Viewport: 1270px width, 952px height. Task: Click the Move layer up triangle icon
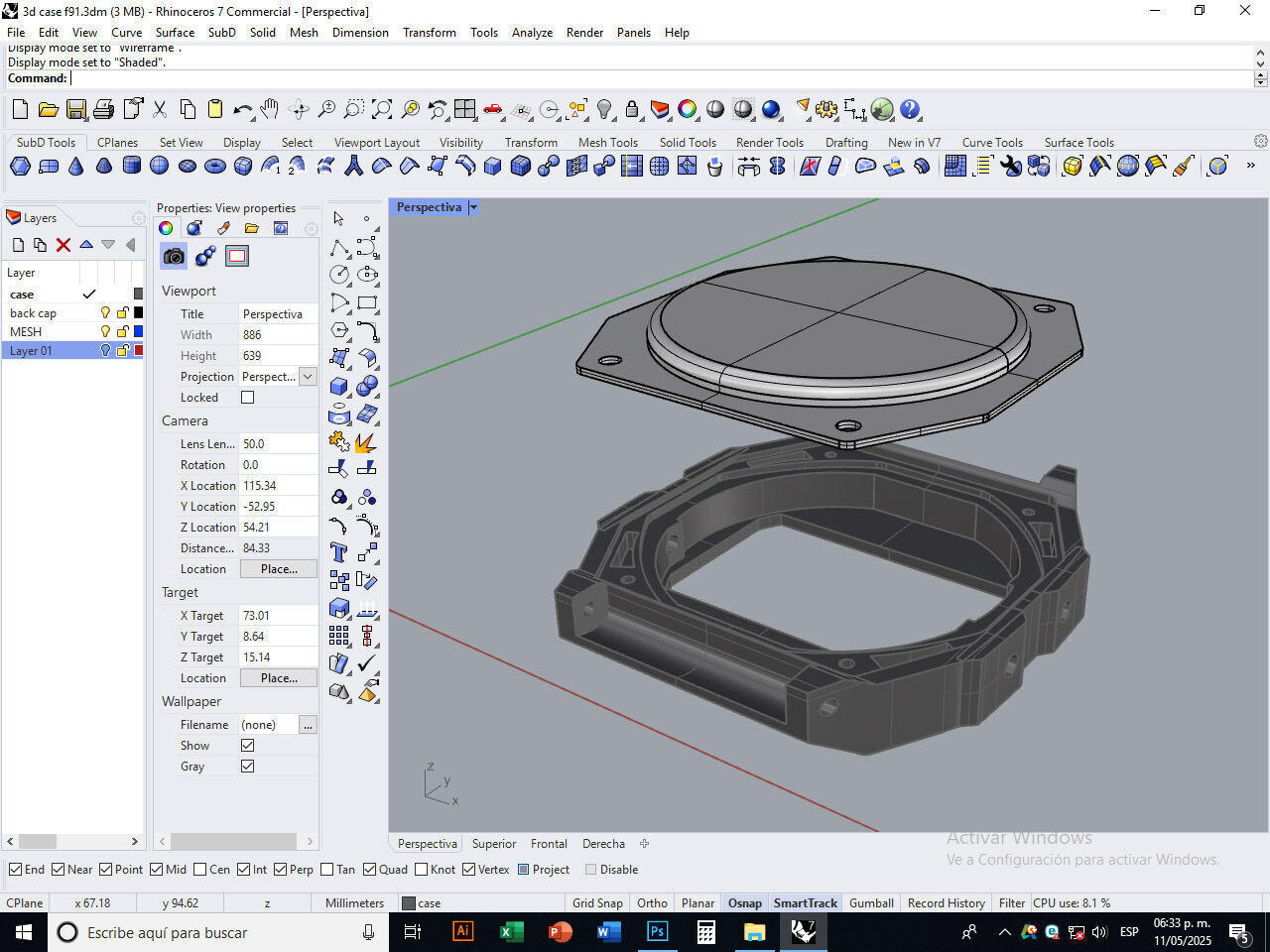click(86, 245)
